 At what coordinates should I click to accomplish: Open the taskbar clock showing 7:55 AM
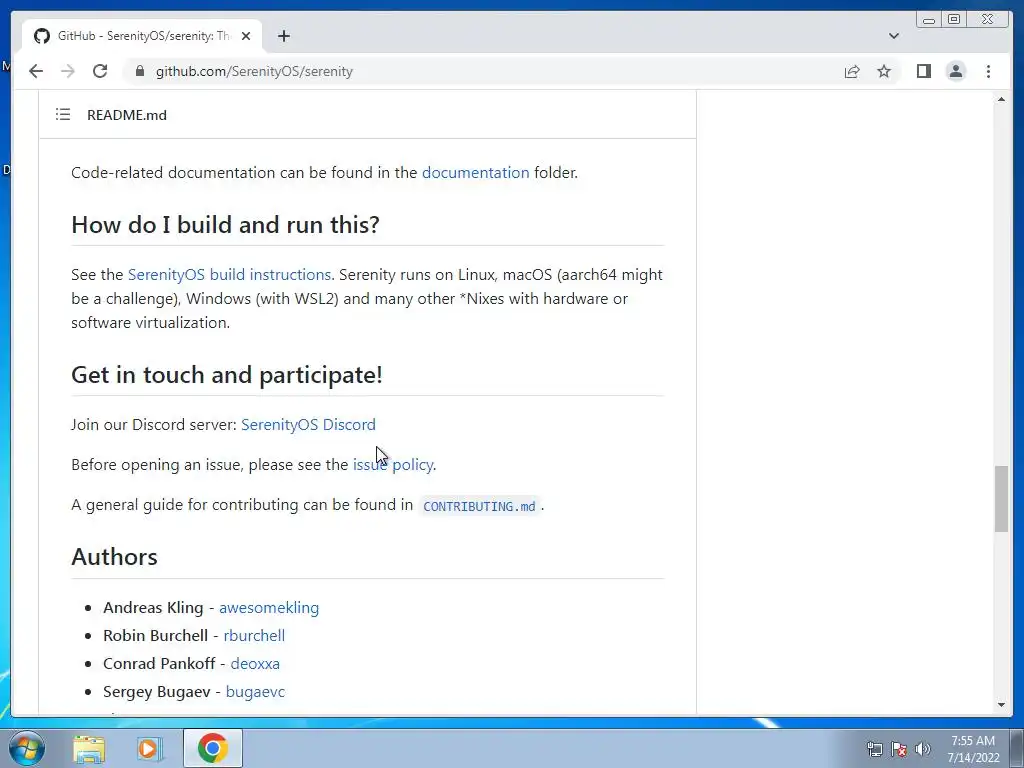[x=973, y=749]
